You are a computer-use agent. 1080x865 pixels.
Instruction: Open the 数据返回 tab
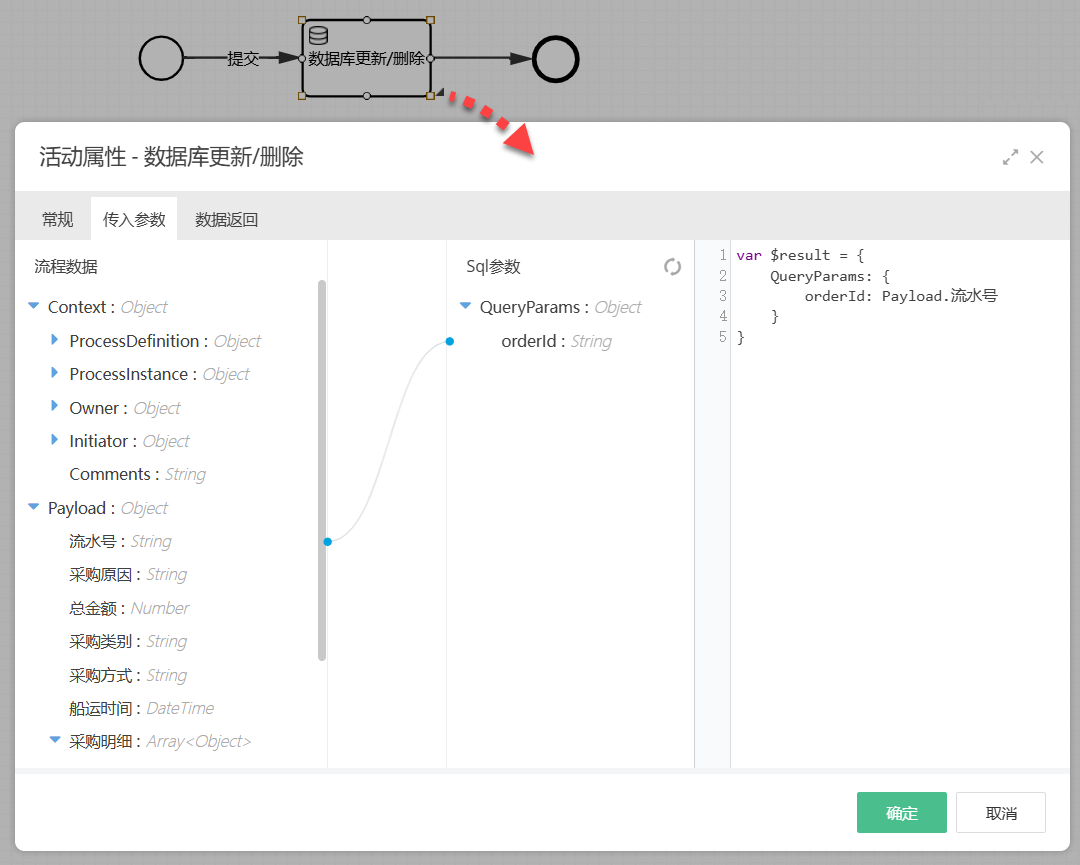coord(226,220)
